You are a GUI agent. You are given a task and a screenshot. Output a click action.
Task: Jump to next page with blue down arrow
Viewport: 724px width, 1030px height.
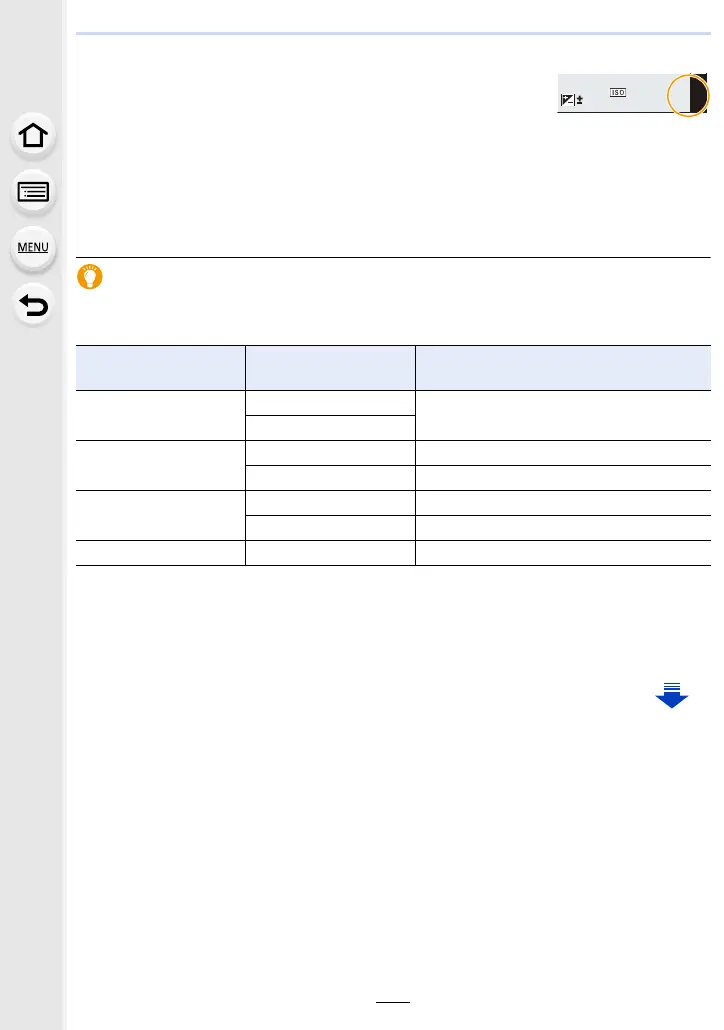pyautogui.click(x=672, y=693)
